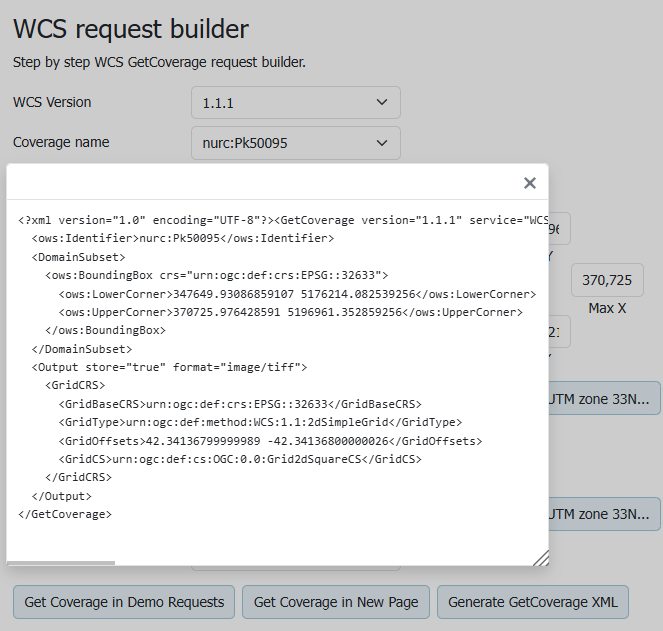Viewport: 663px width, 631px height.
Task: Click the ows:BoundingBox crs opening tag line
Action: (216, 275)
